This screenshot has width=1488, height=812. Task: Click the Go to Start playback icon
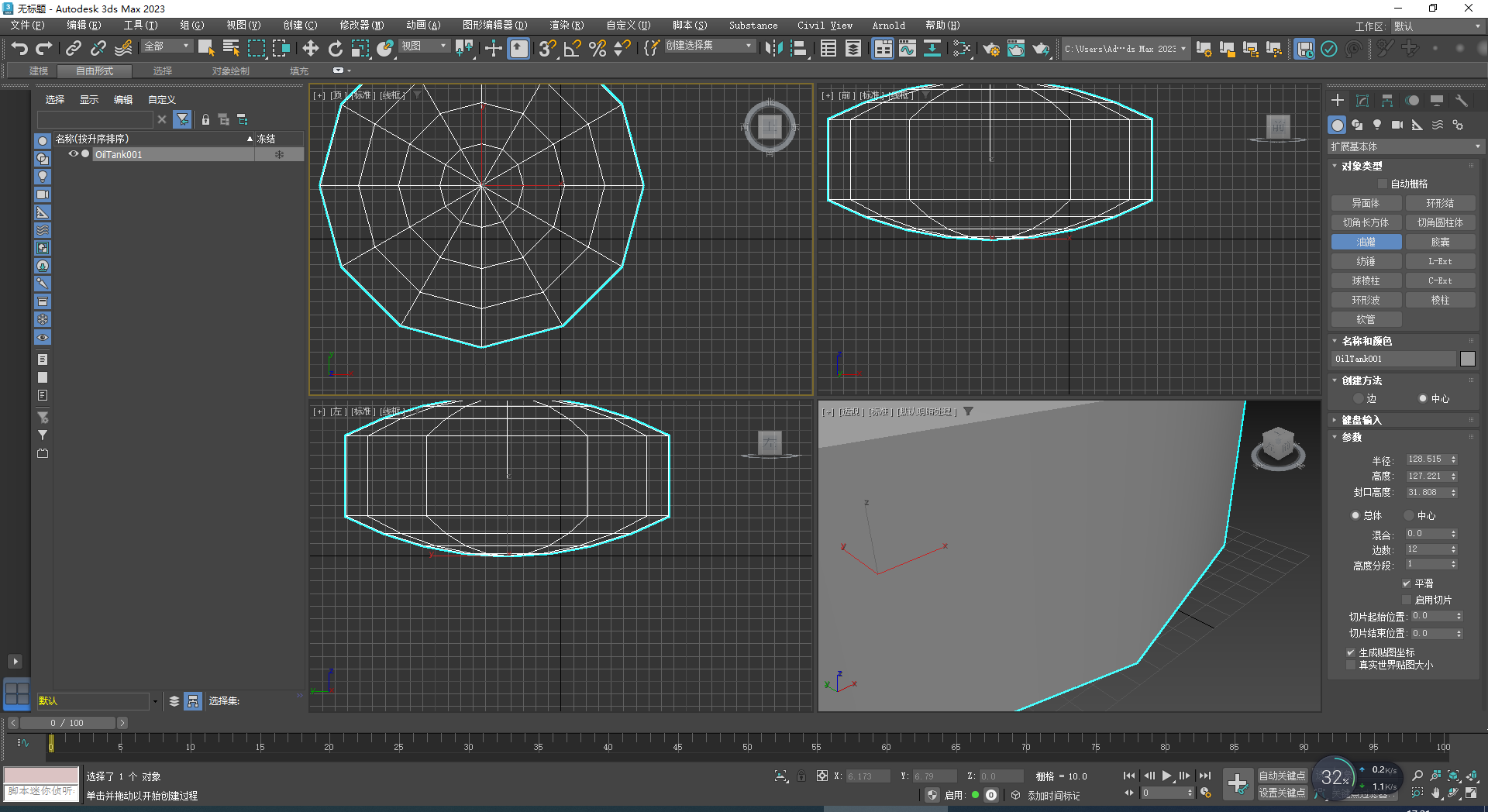(x=1129, y=776)
